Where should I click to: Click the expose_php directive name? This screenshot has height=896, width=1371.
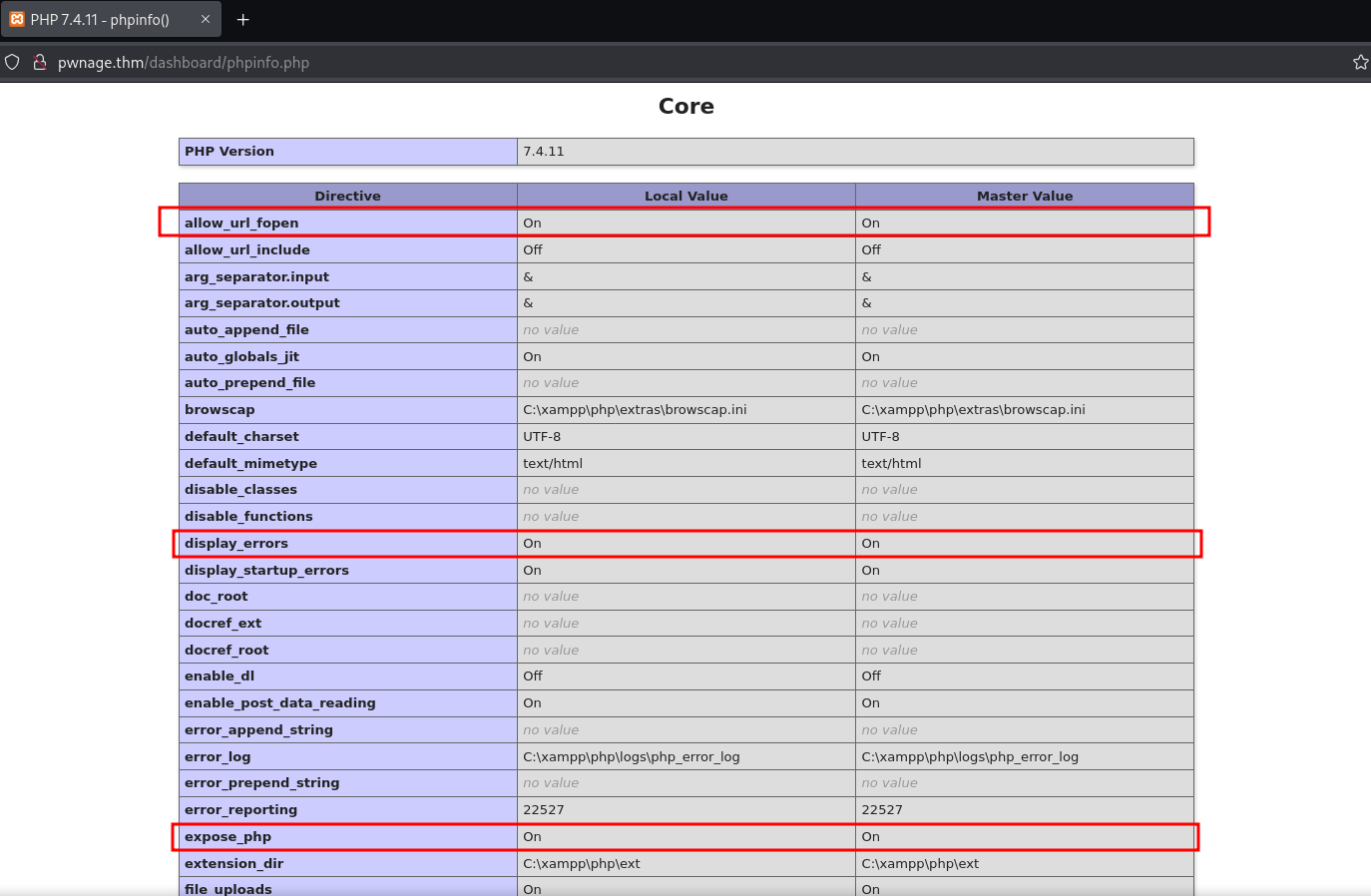coord(228,836)
